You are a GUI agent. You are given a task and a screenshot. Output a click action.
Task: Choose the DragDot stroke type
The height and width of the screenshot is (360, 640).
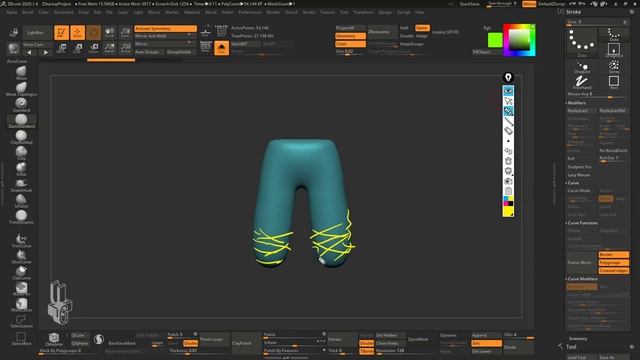click(x=582, y=67)
